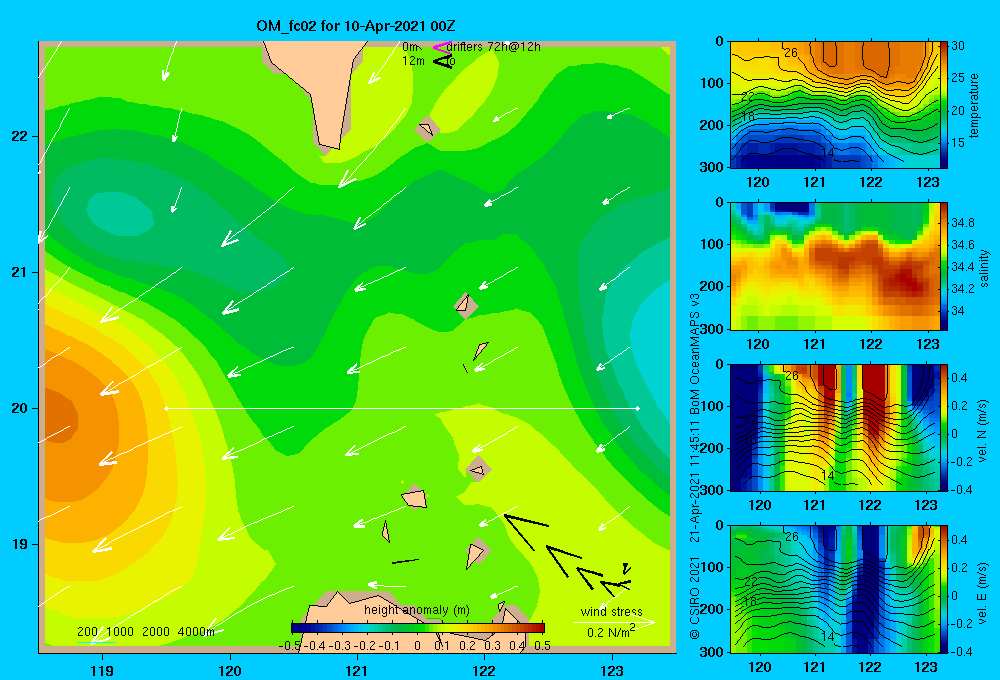The height and width of the screenshot is (680, 1000).
Task: Click the longitude label 123 on main map
Action: [x=612, y=670]
